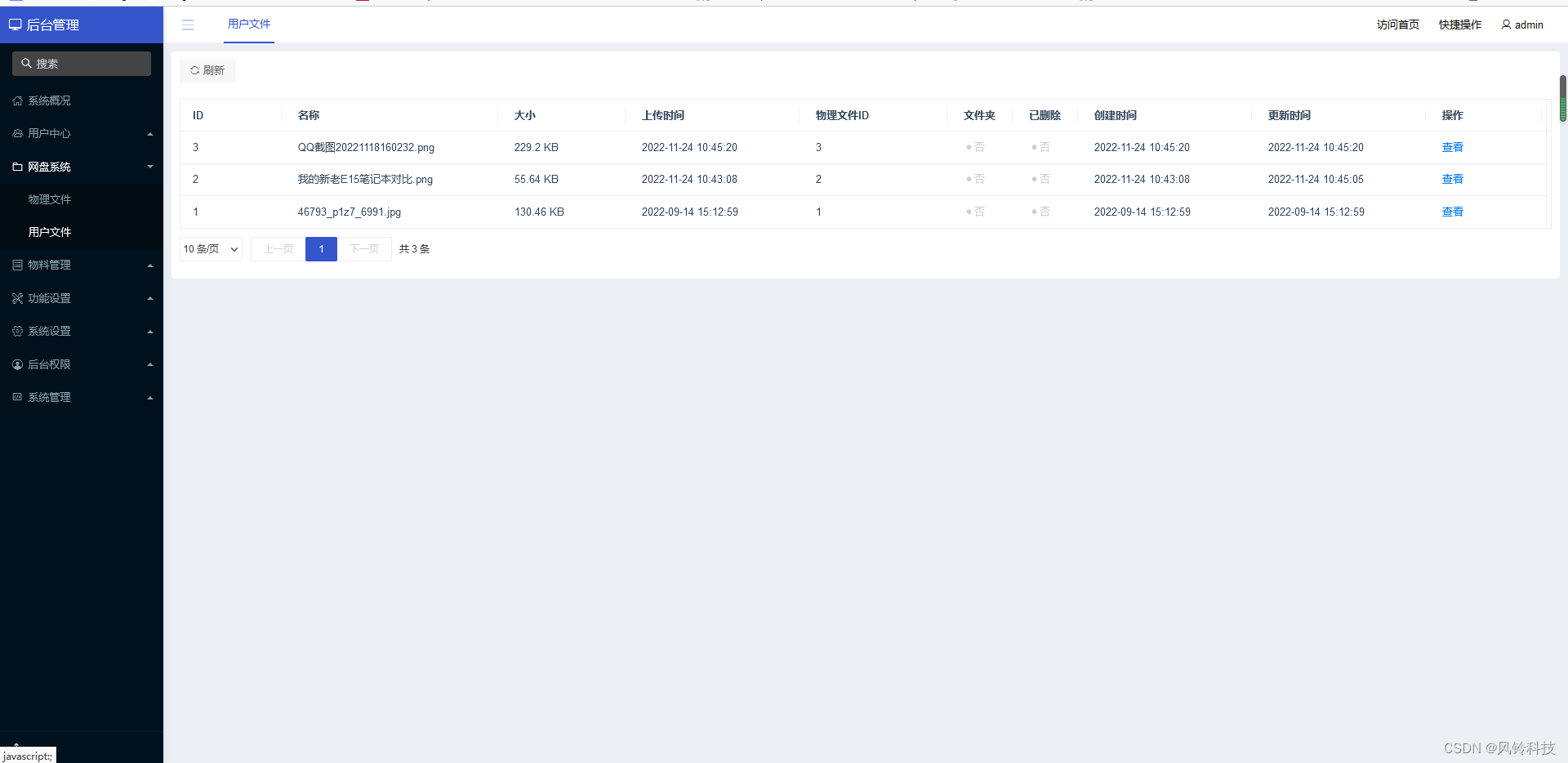This screenshot has width=1568, height=763.
Task: Click the 大小 column header
Action: click(x=525, y=115)
